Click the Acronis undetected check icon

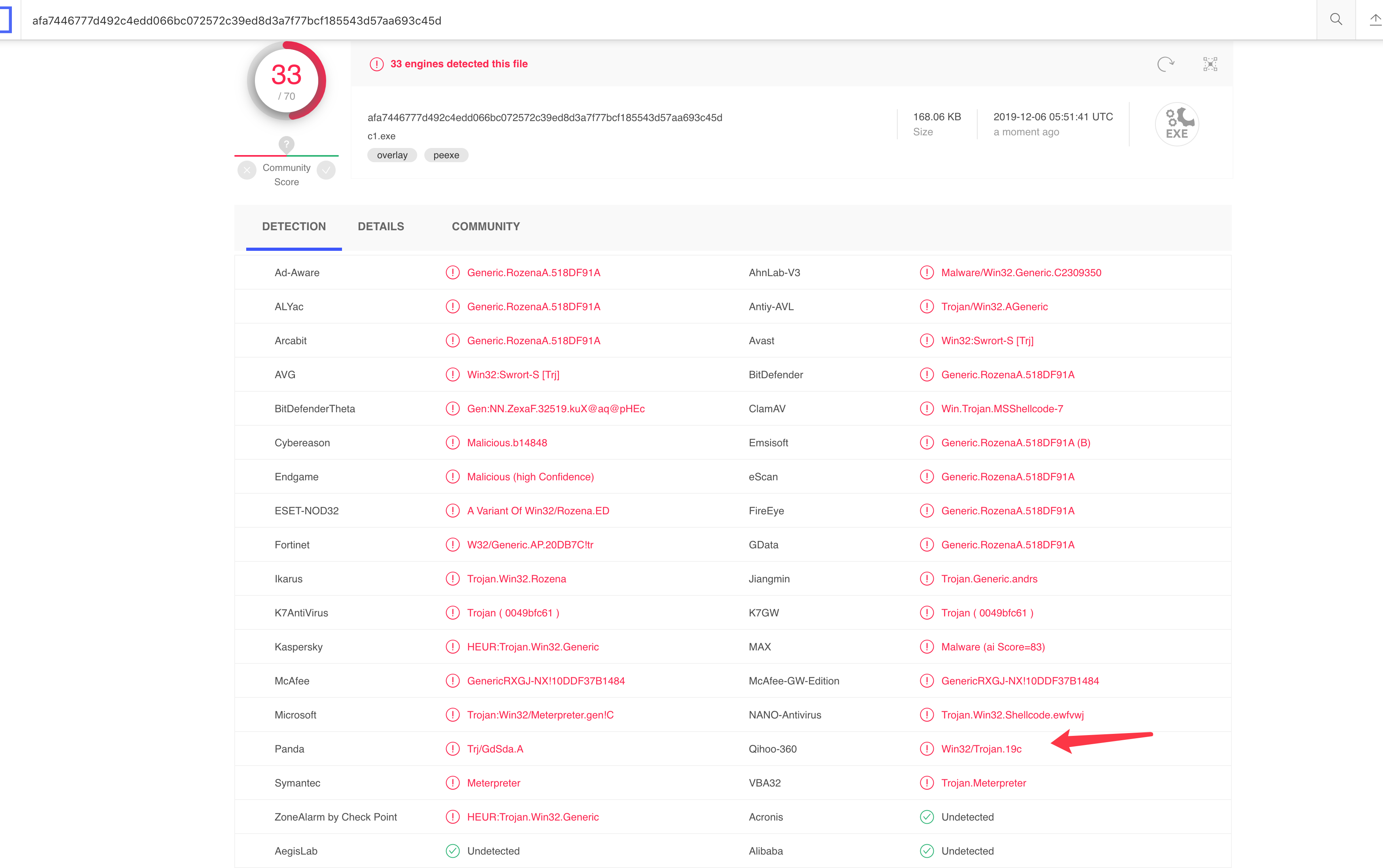[927, 817]
